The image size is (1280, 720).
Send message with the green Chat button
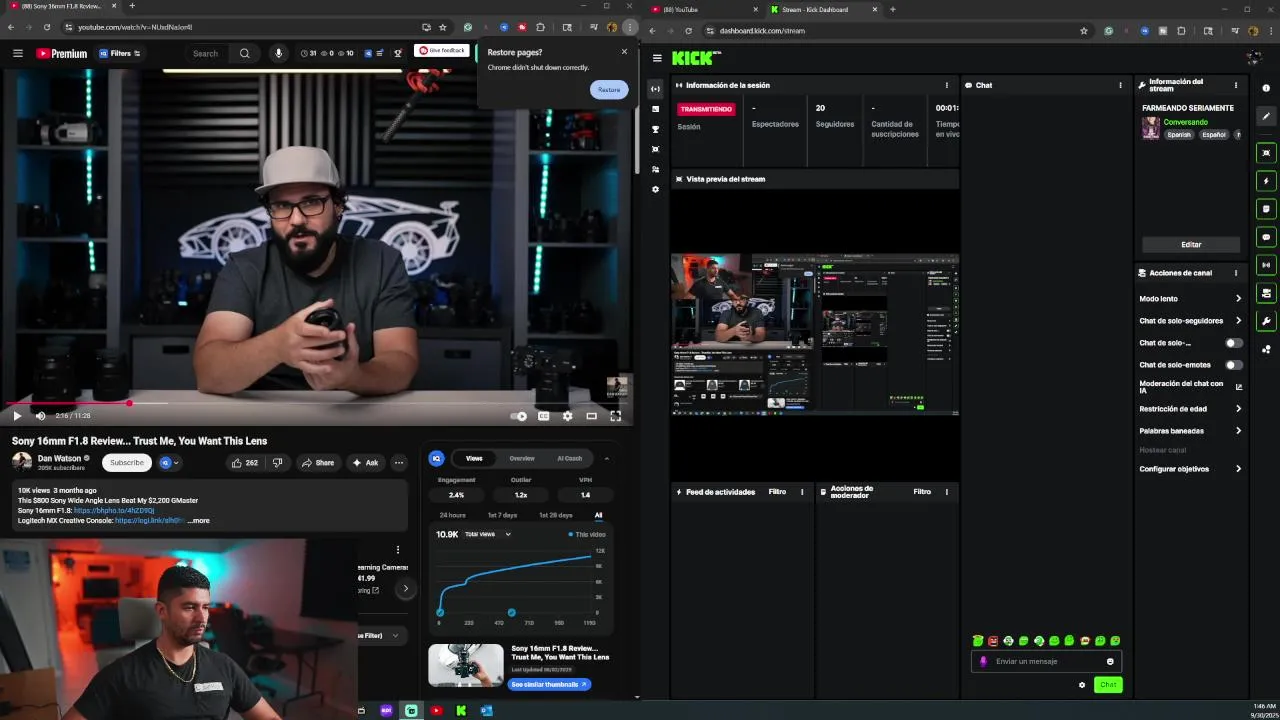click(x=1108, y=685)
